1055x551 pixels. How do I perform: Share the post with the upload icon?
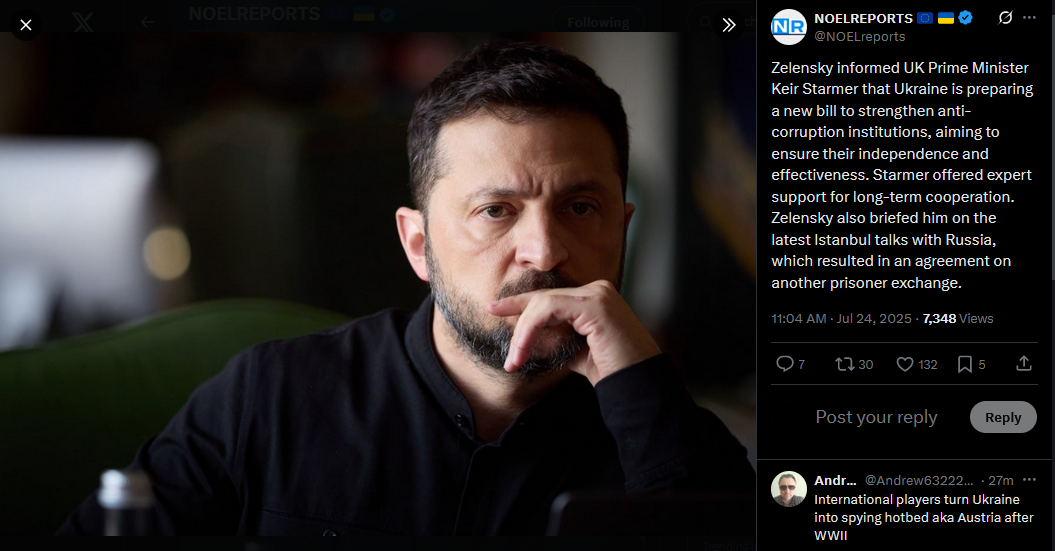(x=1023, y=364)
